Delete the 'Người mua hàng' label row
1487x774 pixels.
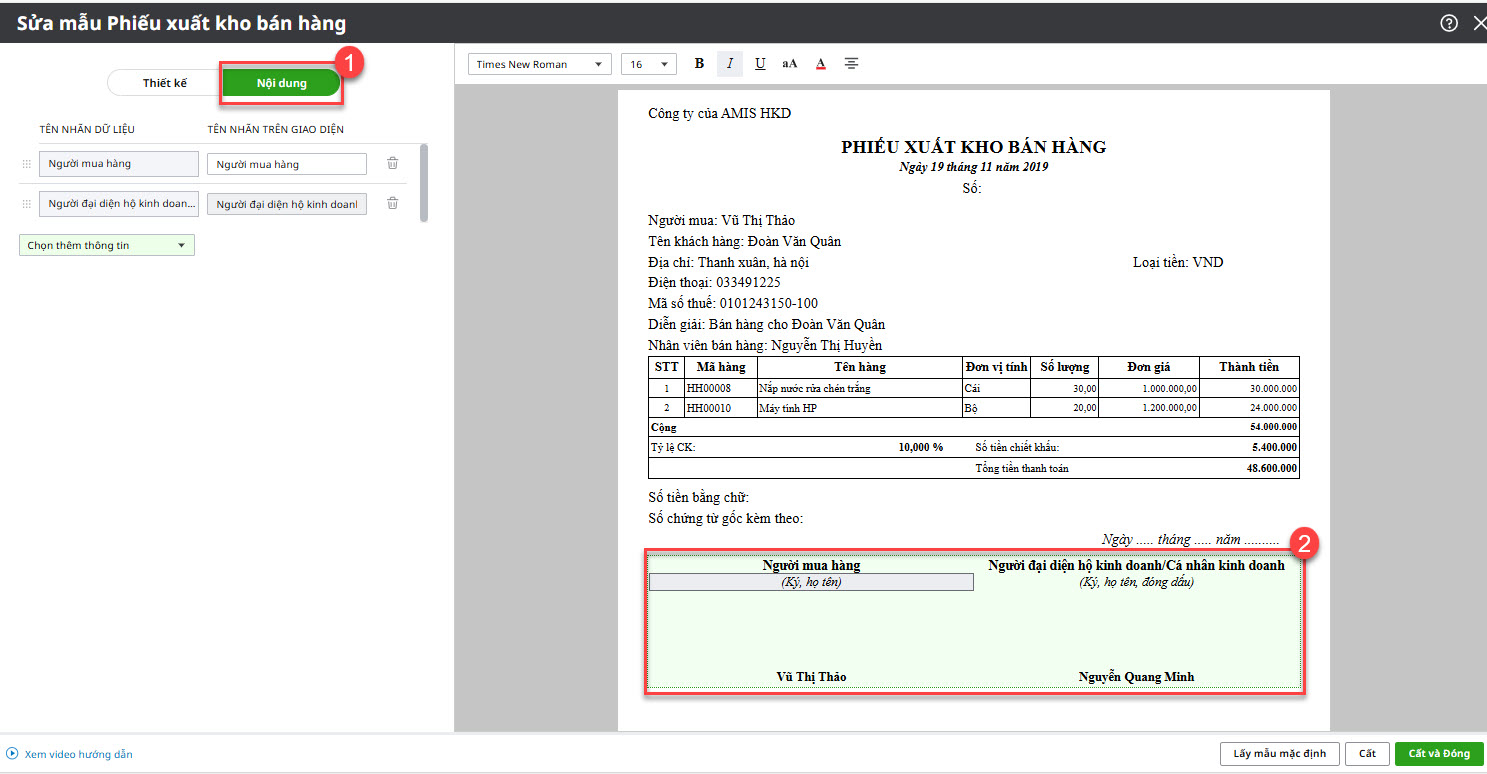(393, 164)
